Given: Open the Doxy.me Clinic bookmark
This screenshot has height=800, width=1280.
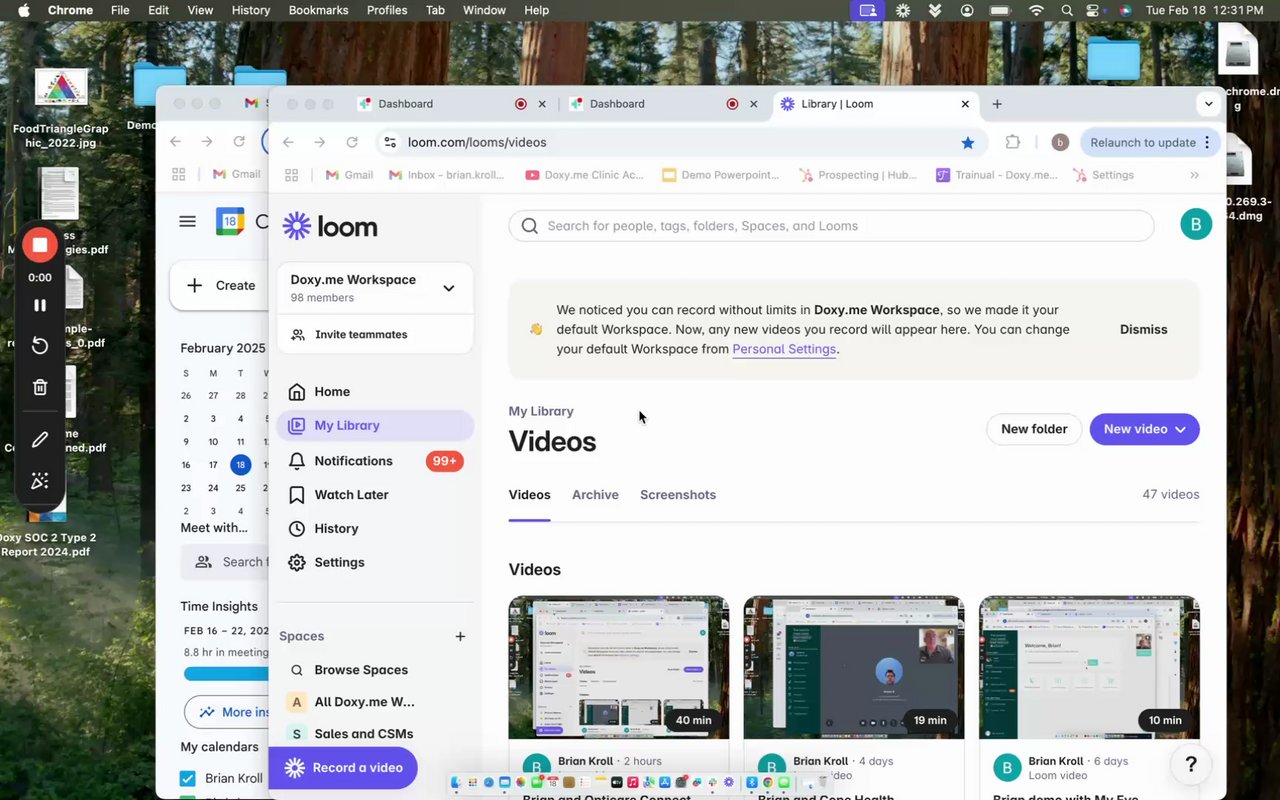Looking at the screenshot, I should [x=585, y=175].
